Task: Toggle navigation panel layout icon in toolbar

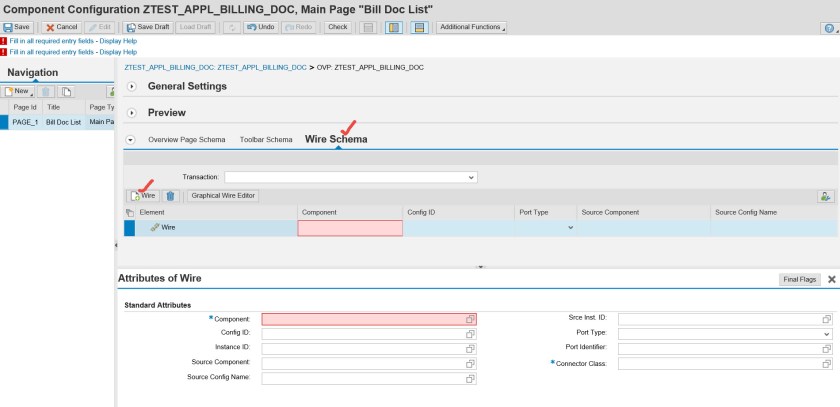Action: coord(394,27)
